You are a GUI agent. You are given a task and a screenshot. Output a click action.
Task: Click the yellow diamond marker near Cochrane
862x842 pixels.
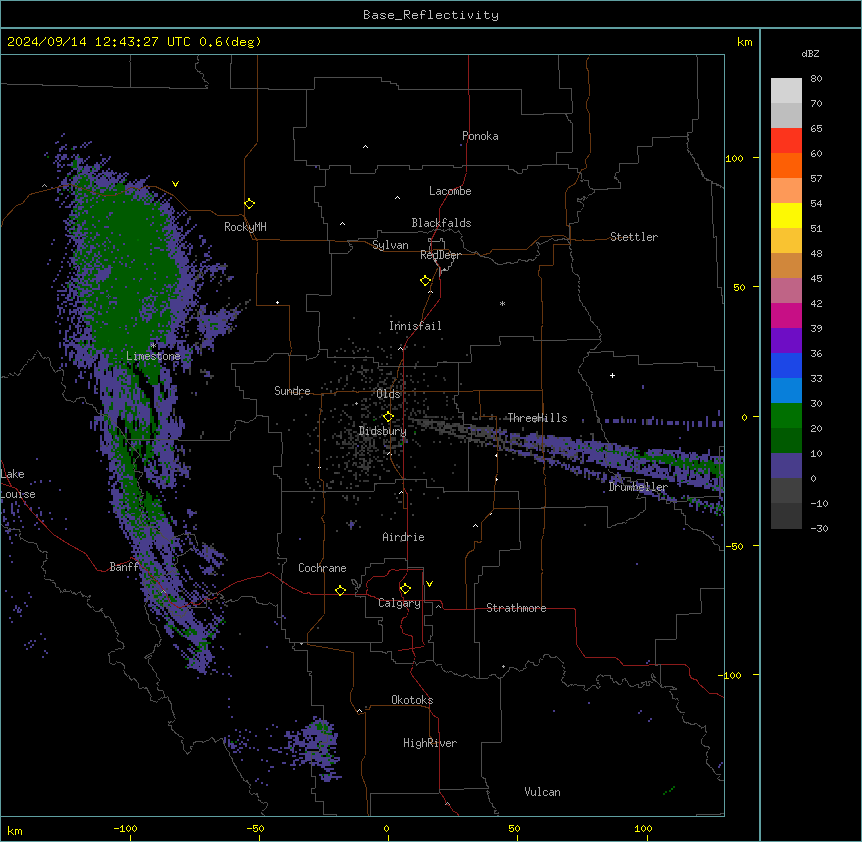coord(340,590)
